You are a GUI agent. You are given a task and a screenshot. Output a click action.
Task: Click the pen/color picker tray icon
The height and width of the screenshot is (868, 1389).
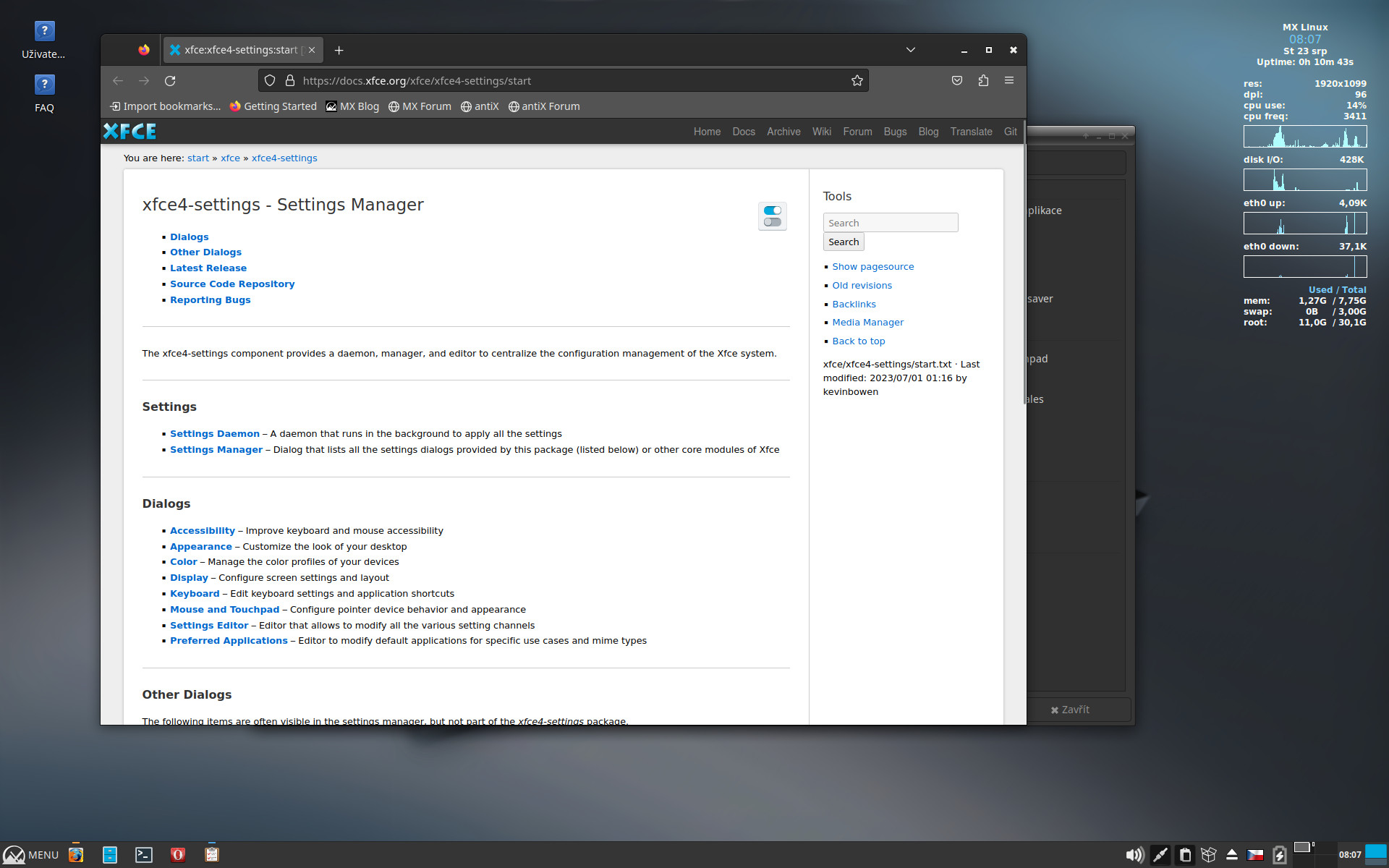click(x=1160, y=855)
